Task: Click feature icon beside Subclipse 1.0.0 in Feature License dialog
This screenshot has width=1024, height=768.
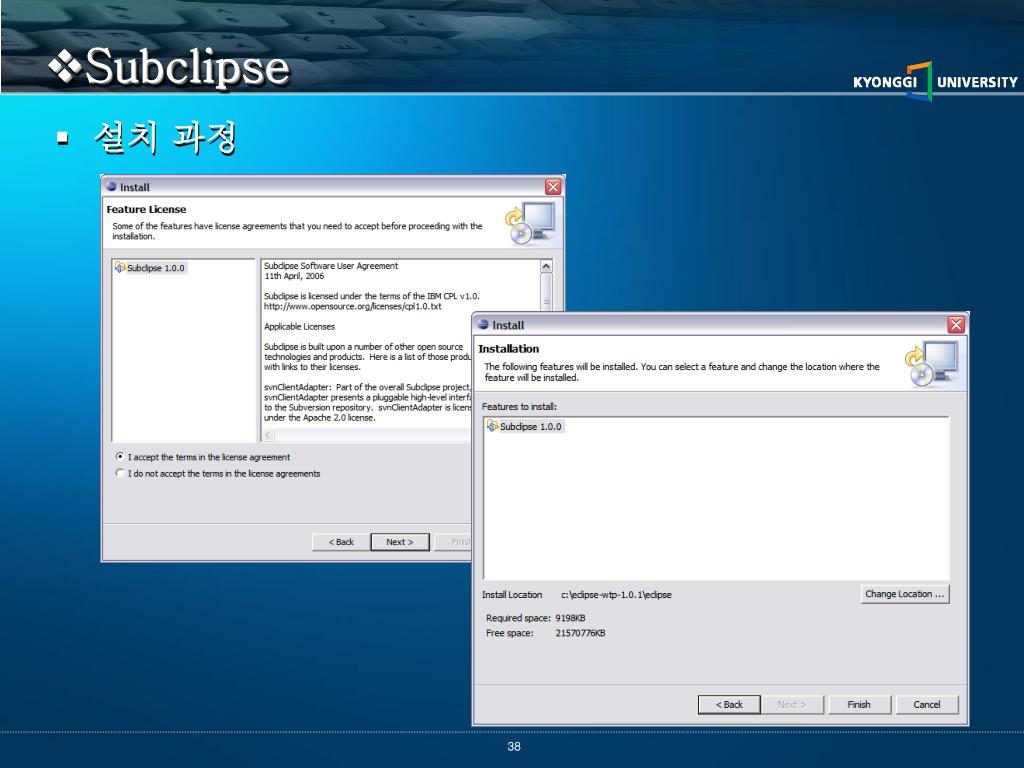Action: point(120,267)
